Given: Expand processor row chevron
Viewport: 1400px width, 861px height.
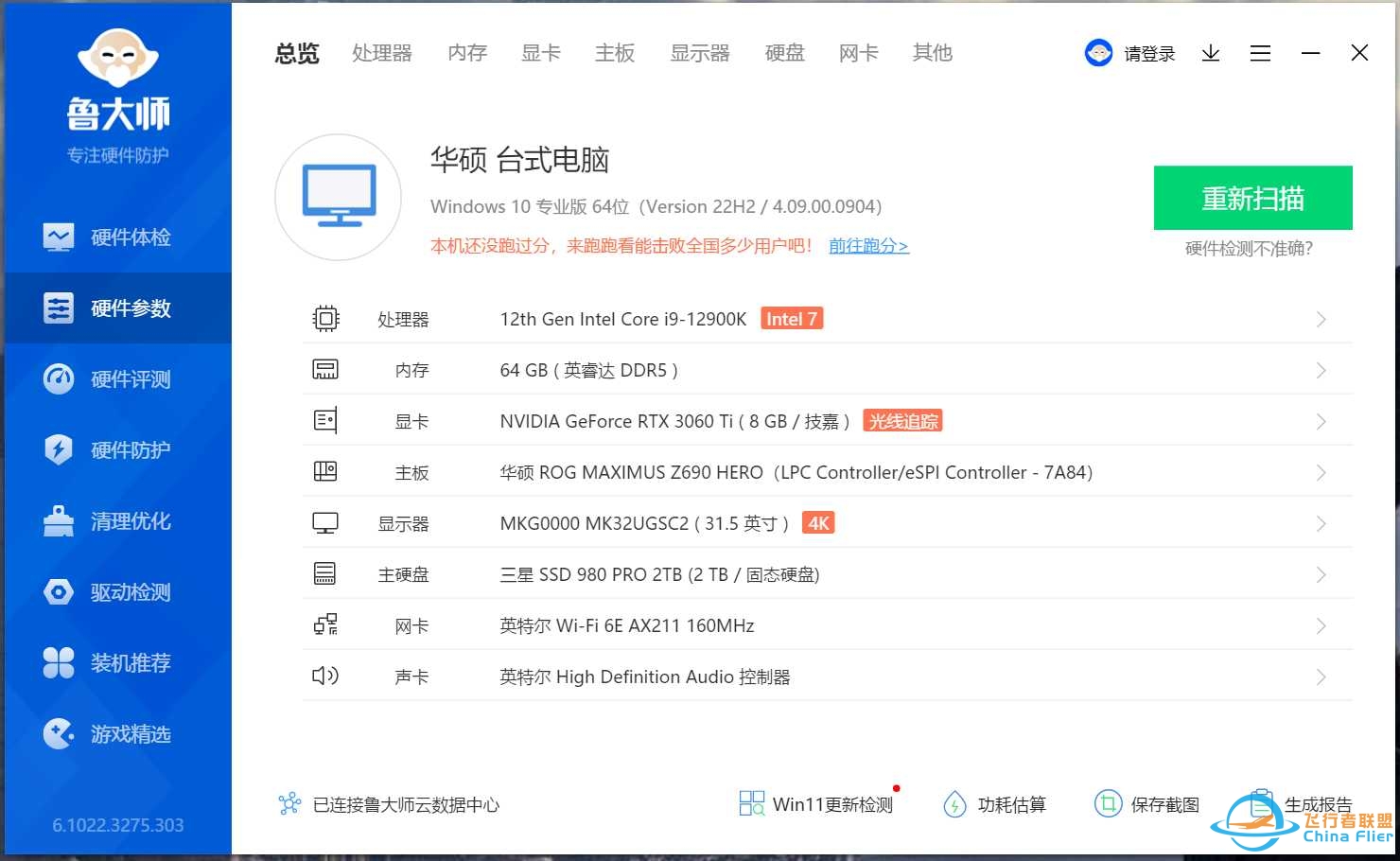Looking at the screenshot, I should coord(1321,320).
